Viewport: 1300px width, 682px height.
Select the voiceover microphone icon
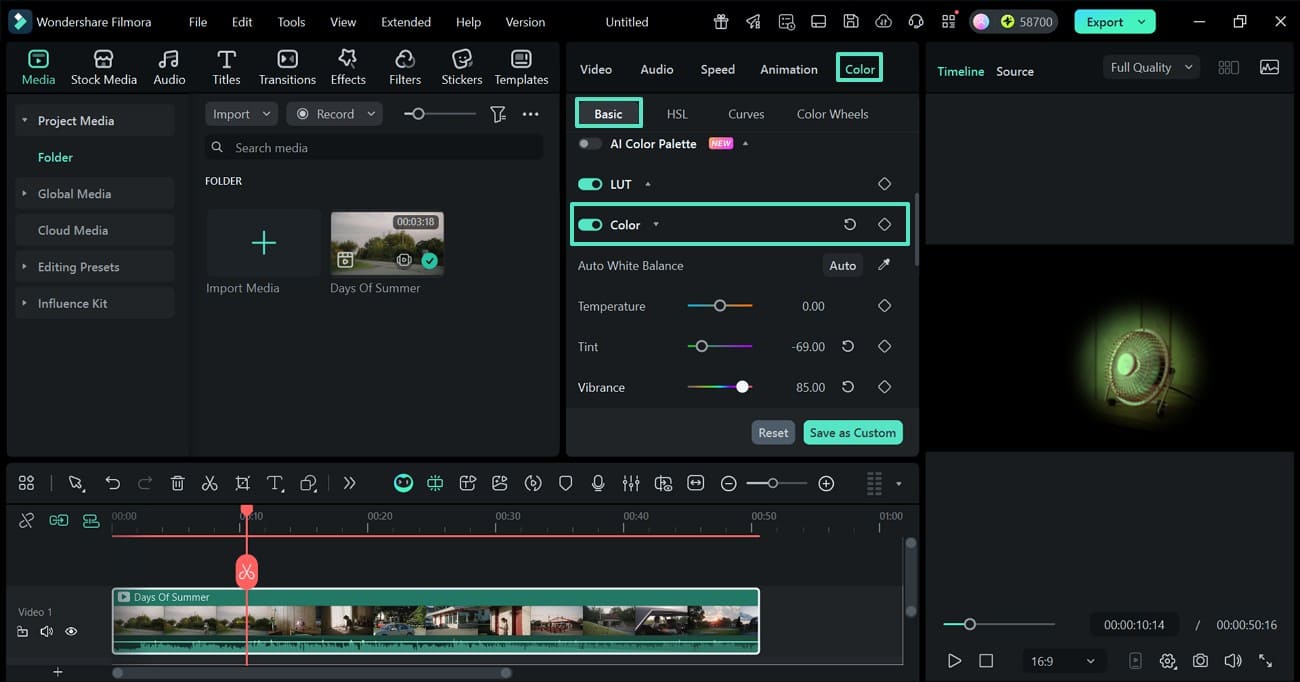click(598, 483)
